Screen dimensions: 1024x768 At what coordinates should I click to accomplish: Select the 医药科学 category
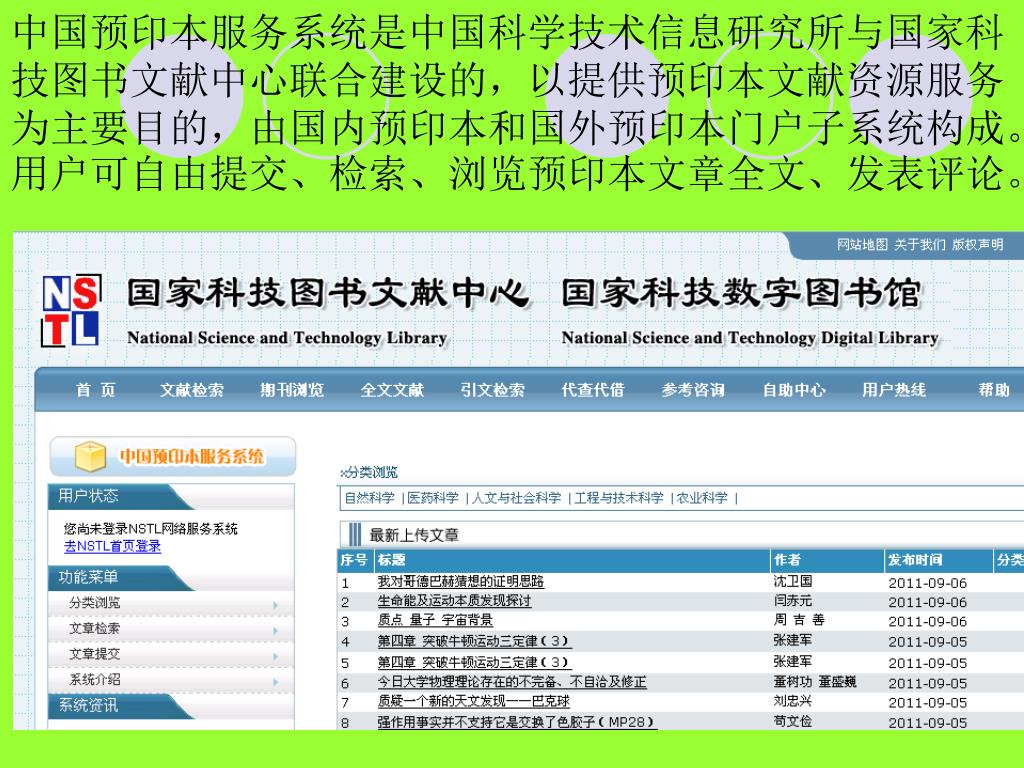point(433,498)
